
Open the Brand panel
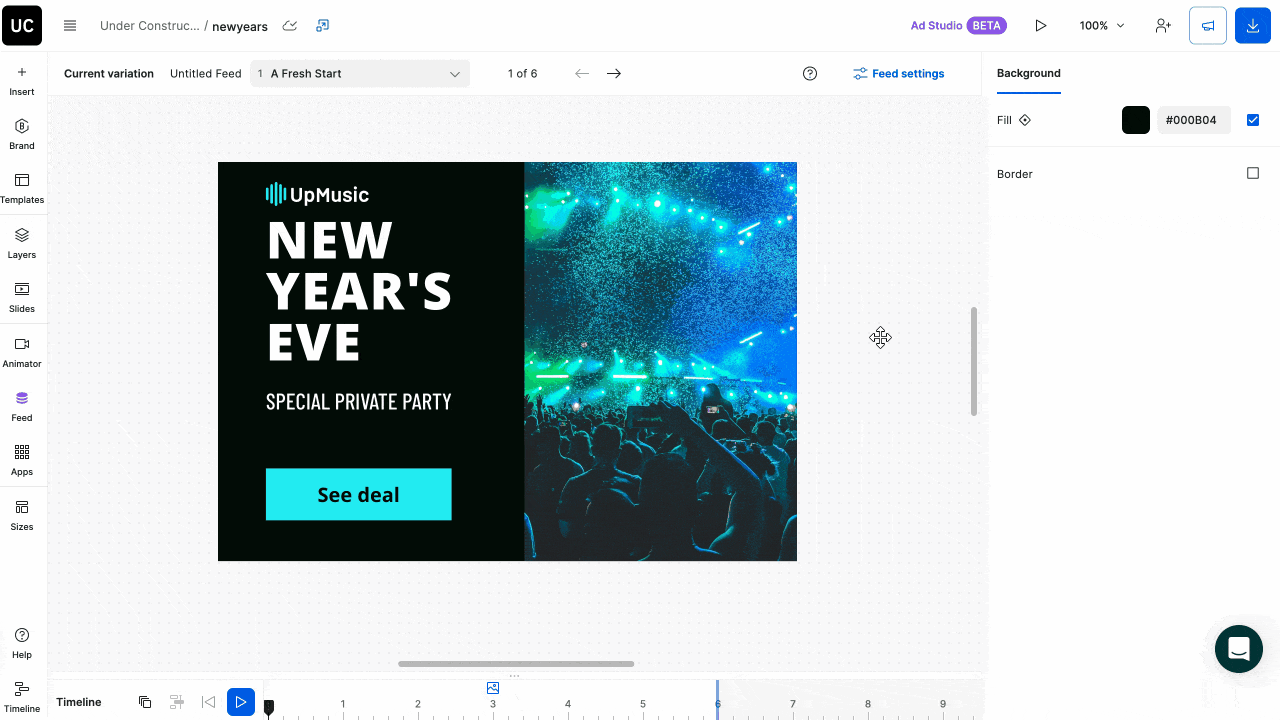click(22, 135)
